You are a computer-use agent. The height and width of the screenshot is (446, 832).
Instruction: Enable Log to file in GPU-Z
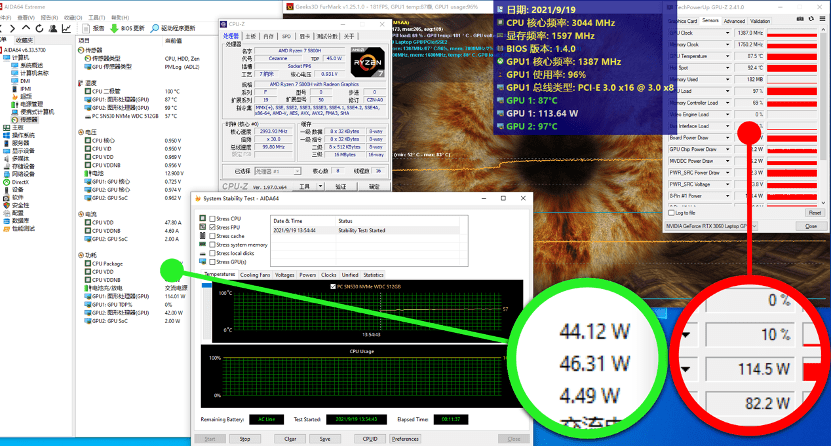pyautogui.click(x=672, y=213)
